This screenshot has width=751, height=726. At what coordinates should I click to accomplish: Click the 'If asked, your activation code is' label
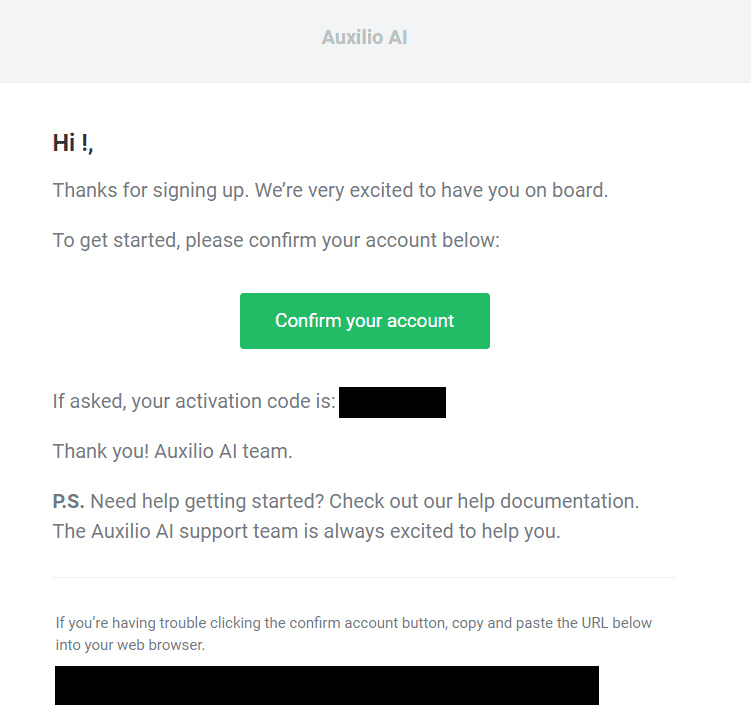click(x=194, y=401)
